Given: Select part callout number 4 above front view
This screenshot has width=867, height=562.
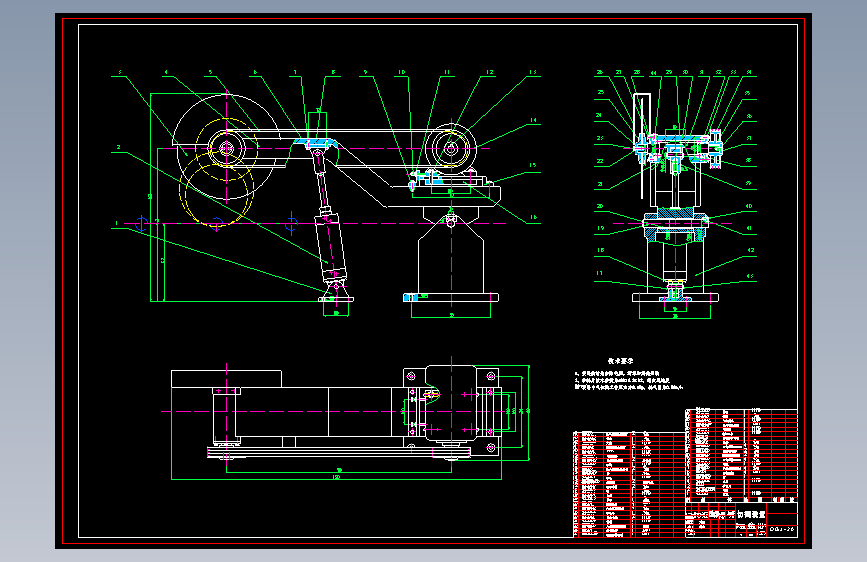Looking at the screenshot, I should (165, 72).
